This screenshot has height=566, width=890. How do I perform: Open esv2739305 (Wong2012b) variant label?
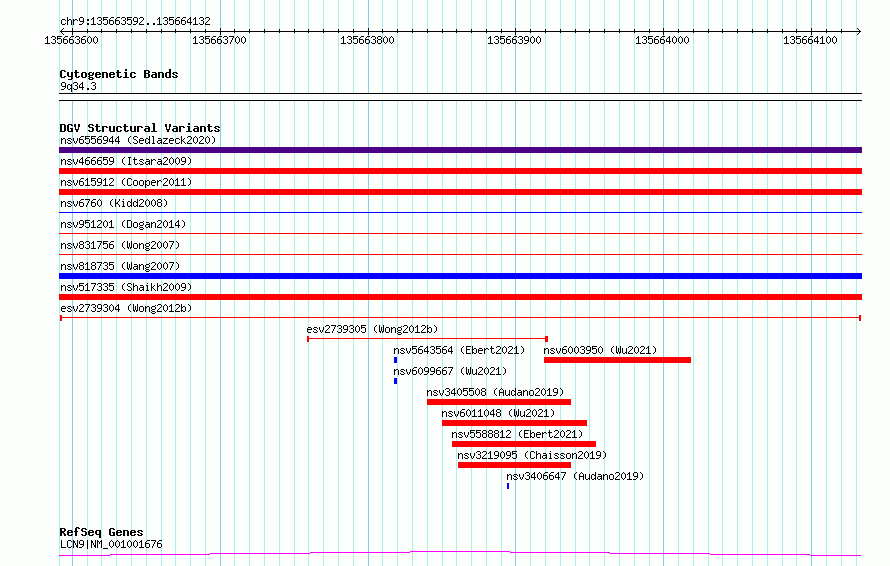372,329
